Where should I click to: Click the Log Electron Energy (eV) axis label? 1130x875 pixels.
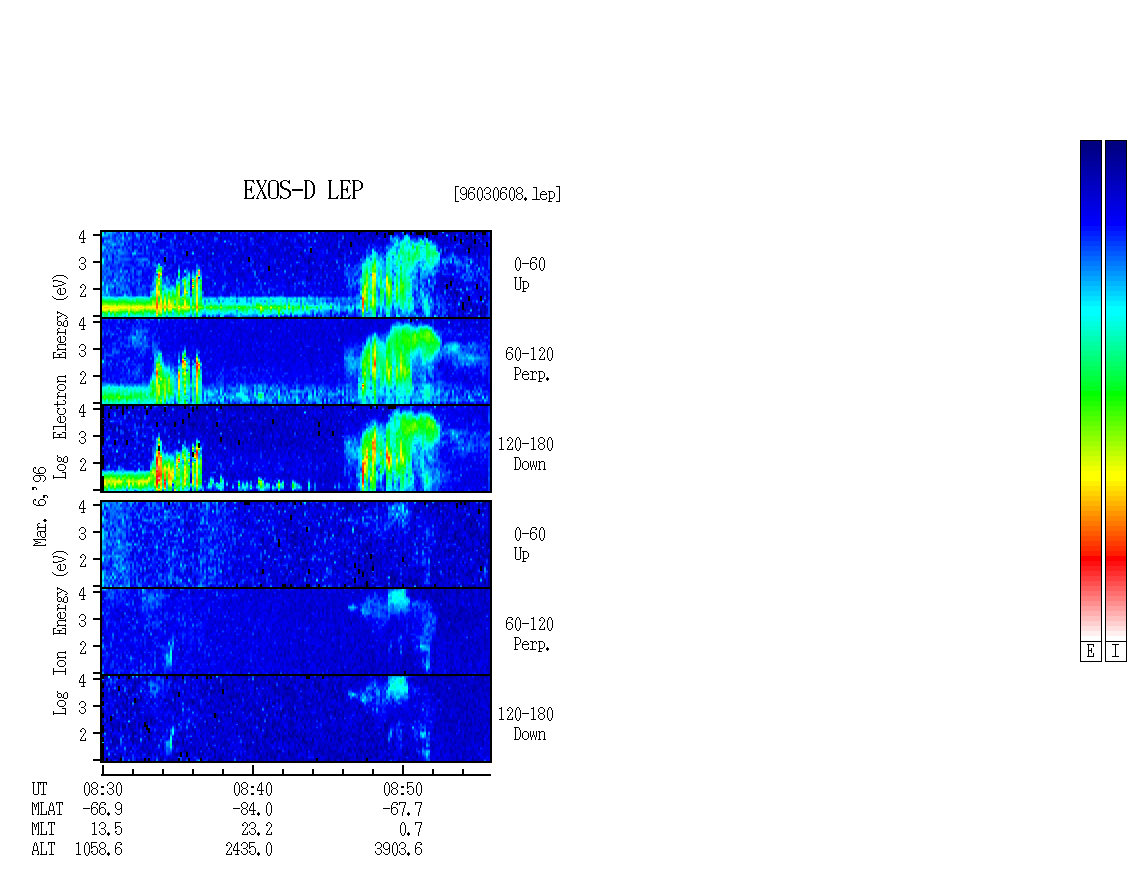(x=60, y=376)
